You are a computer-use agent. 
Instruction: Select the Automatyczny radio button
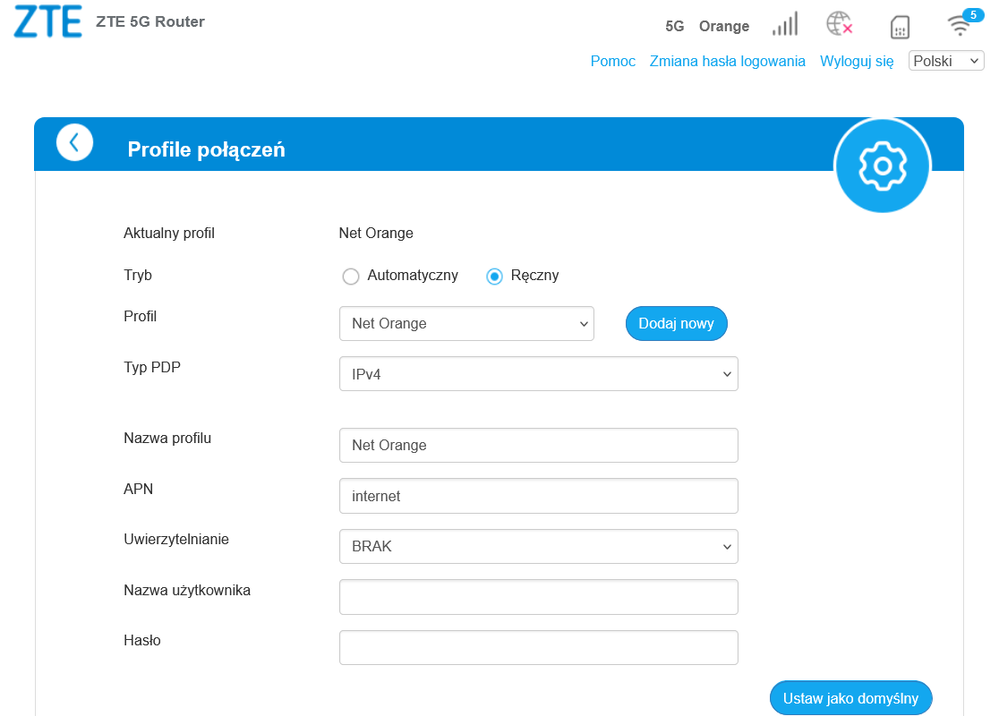pyautogui.click(x=351, y=276)
